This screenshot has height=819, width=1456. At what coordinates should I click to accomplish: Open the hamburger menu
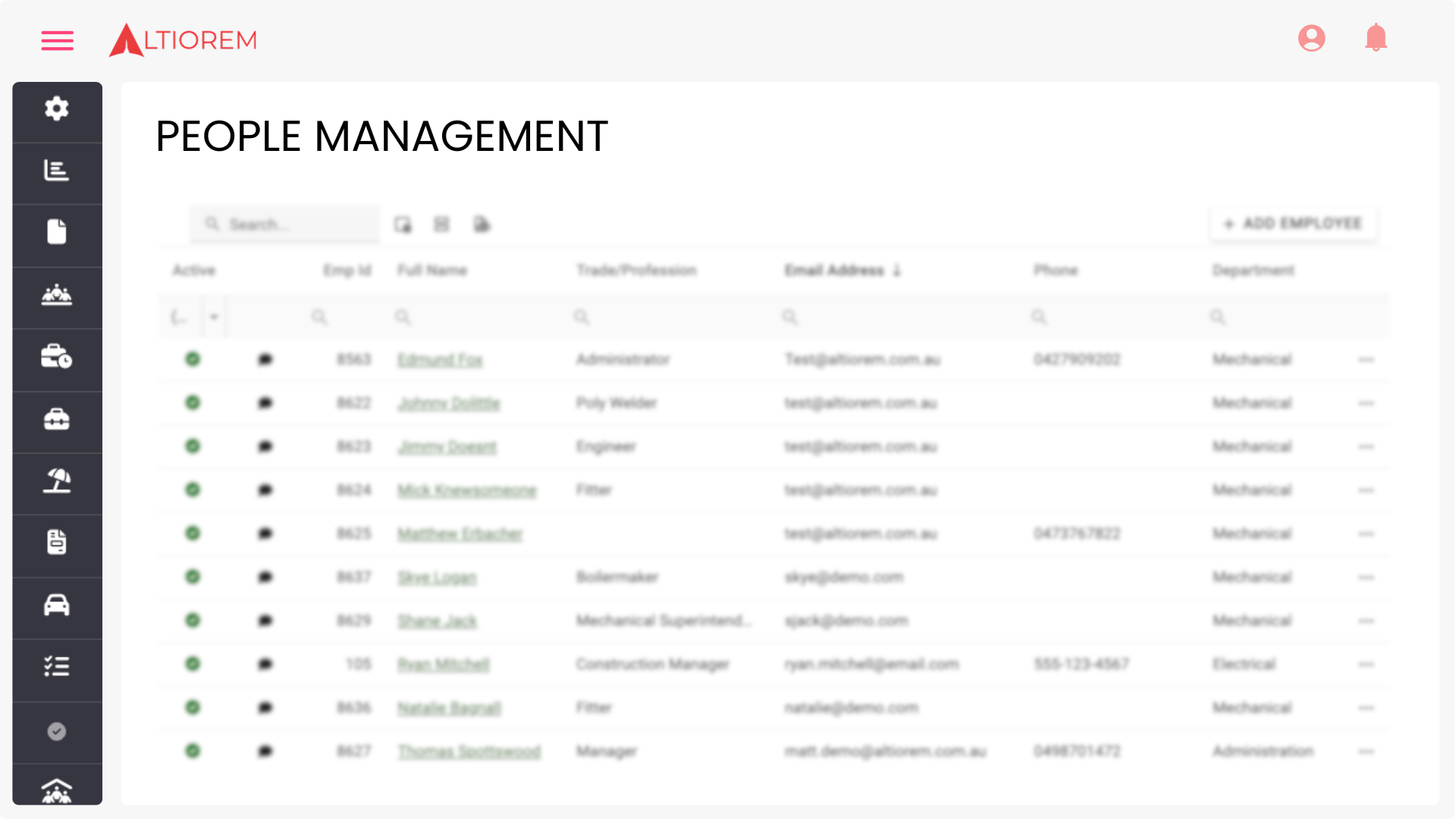click(57, 40)
